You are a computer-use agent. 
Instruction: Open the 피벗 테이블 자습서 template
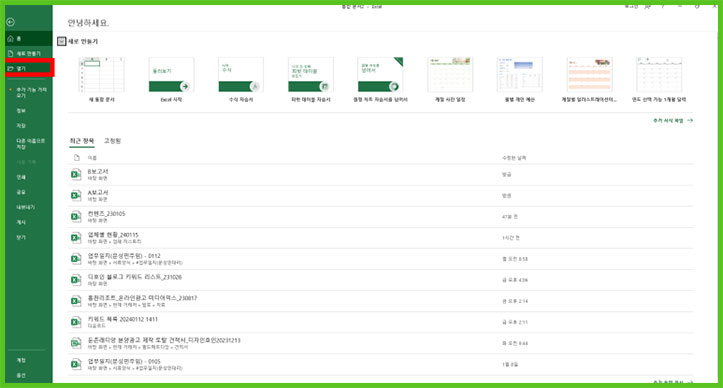click(x=311, y=75)
